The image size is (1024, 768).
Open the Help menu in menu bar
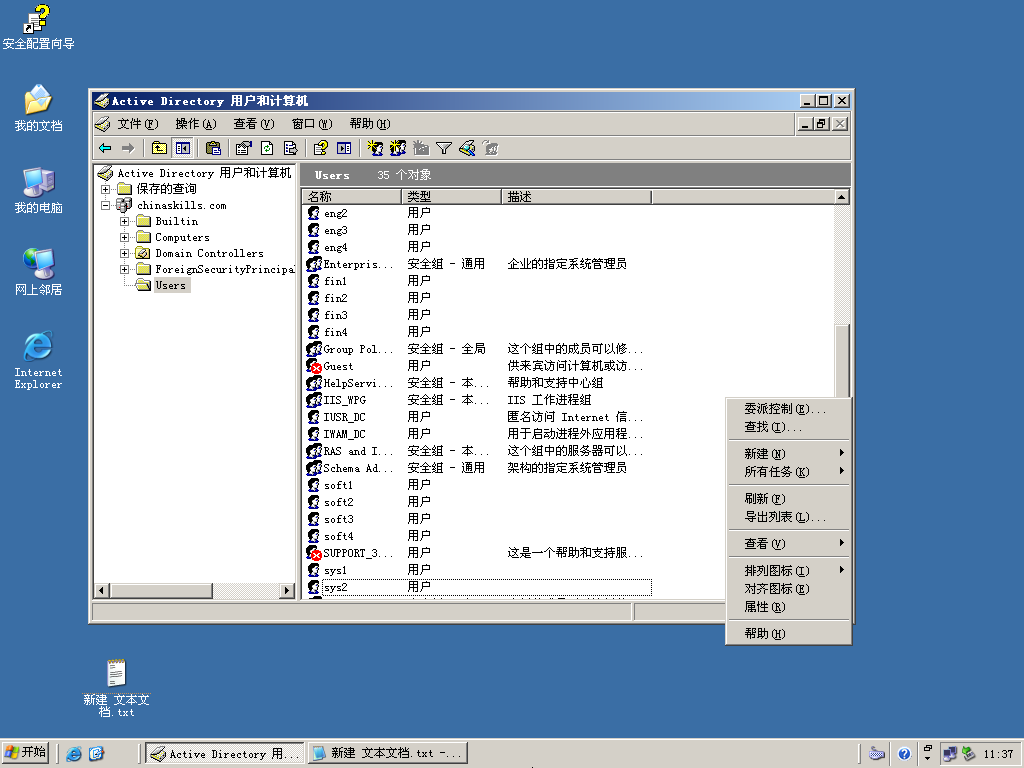(370, 123)
